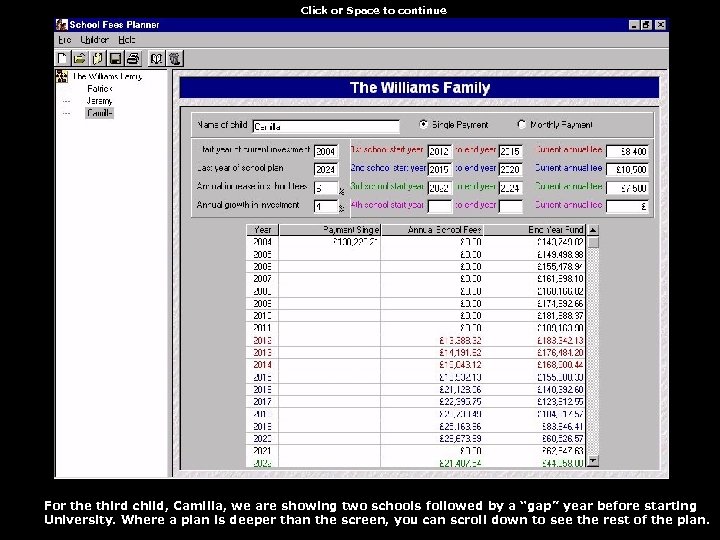720x540 pixels.
Task: Click the Print toolbar icon
Action: pos(133,58)
